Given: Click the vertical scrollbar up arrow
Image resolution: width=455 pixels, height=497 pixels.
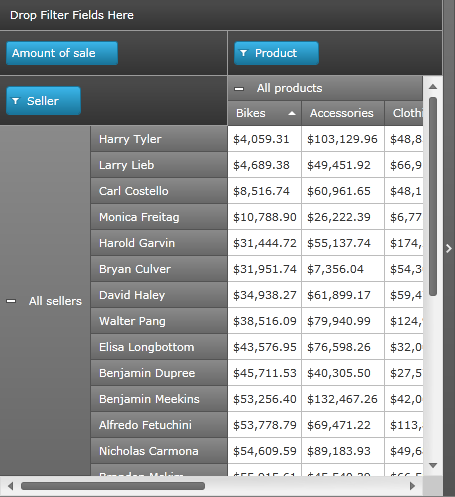Looking at the screenshot, I should tap(433, 87).
